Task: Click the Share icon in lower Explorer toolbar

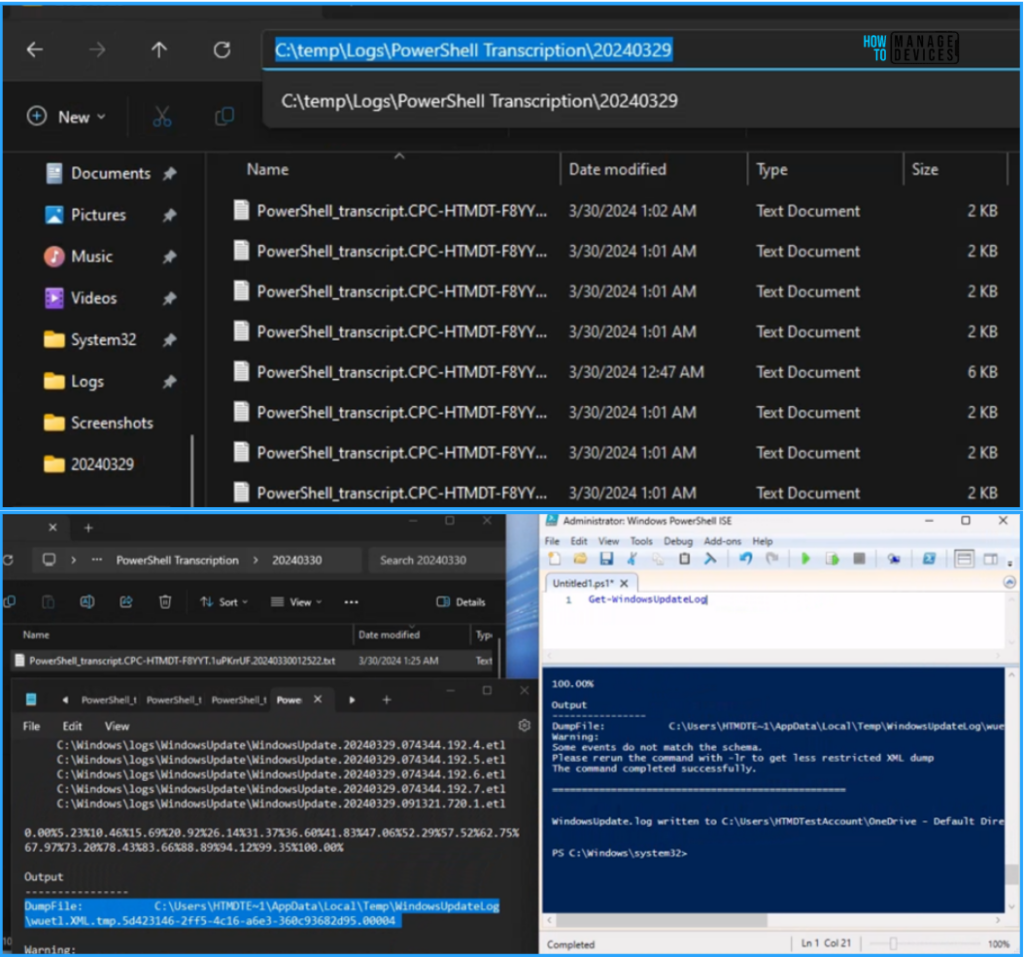Action: (x=126, y=602)
